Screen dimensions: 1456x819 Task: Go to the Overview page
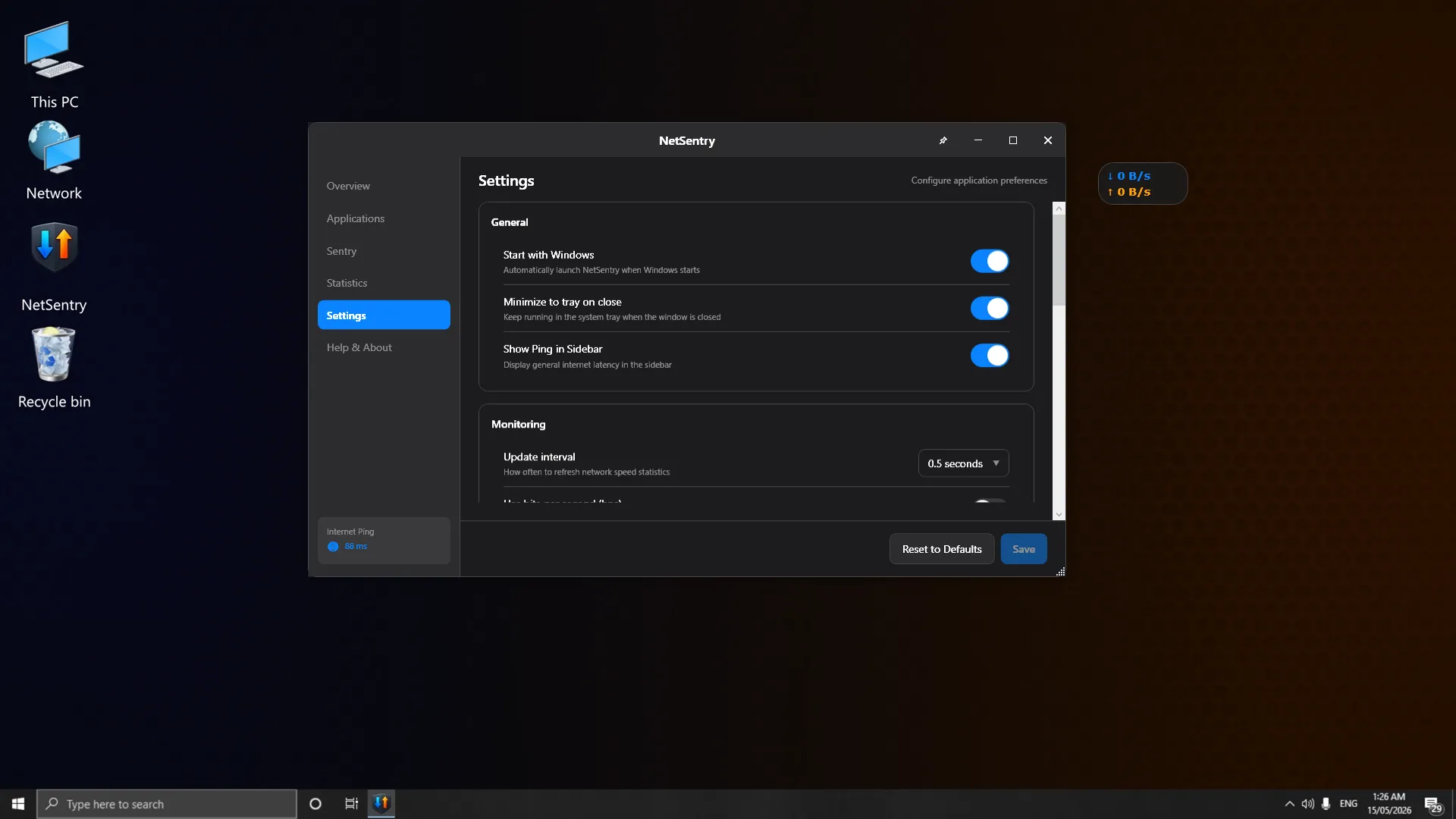(384, 186)
